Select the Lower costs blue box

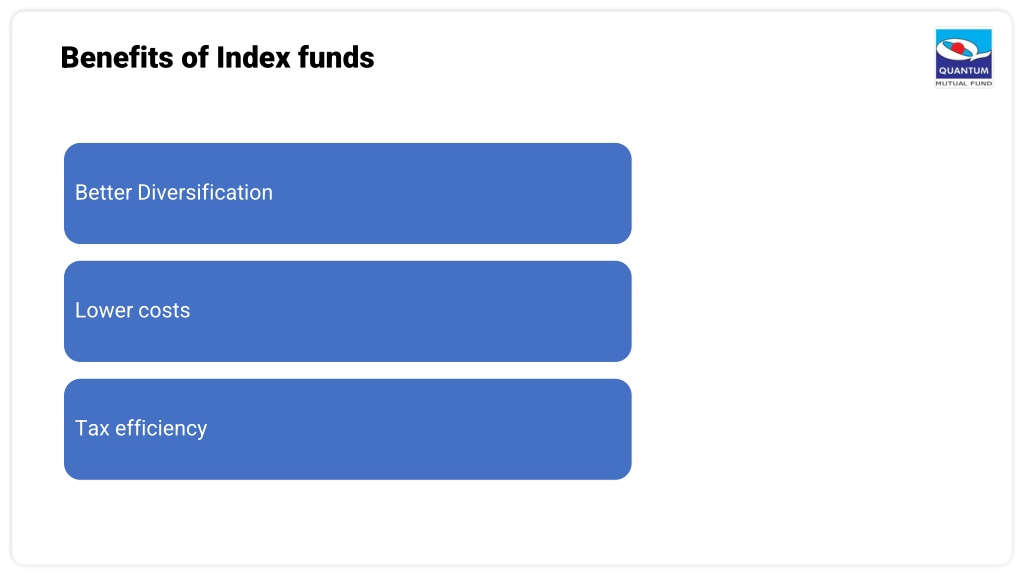coord(347,312)
